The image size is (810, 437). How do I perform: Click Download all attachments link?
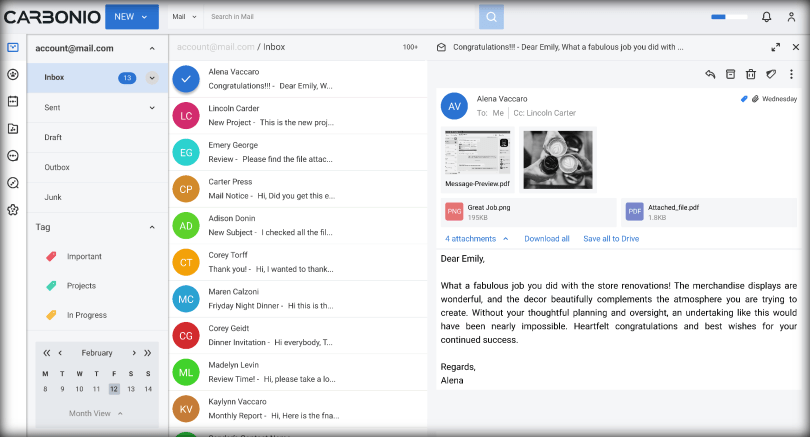pos(547,239)
